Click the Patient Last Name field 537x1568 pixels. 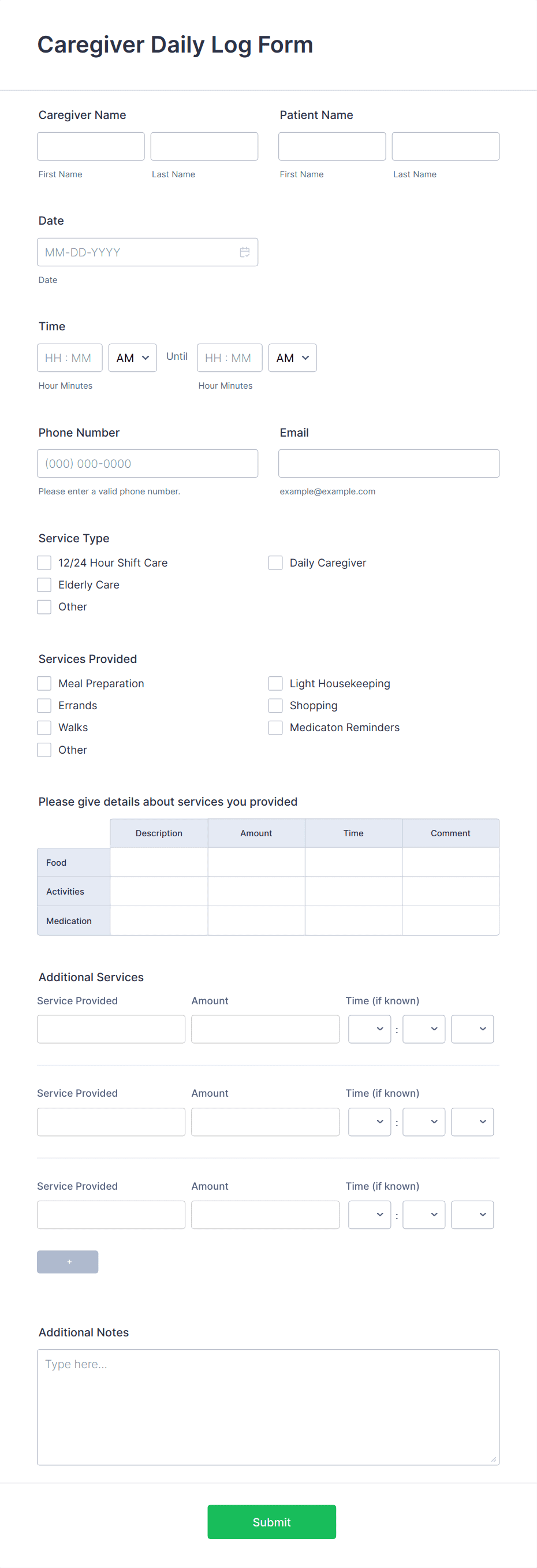click(445, 146)
